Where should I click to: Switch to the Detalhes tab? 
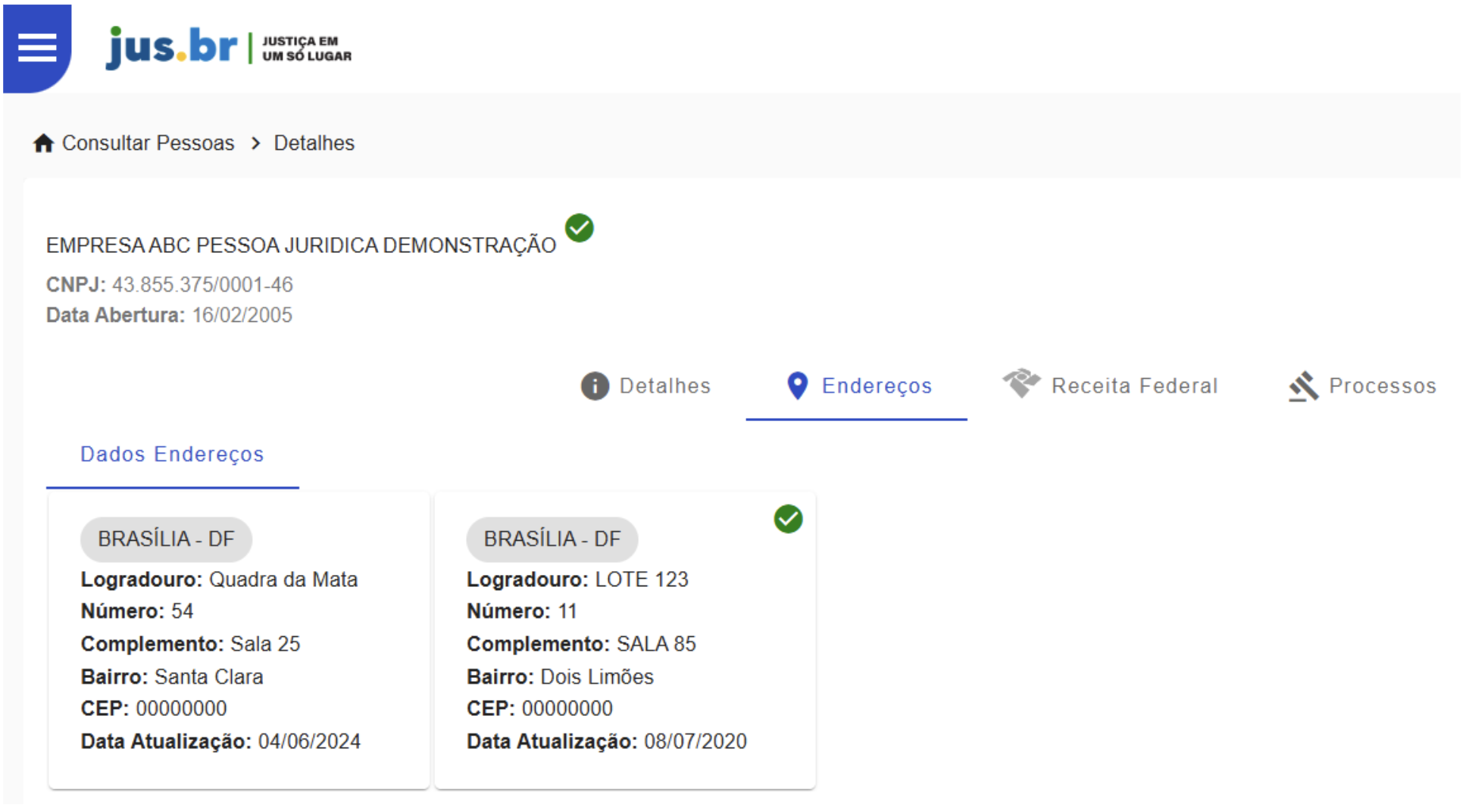[x=664, y=386]
